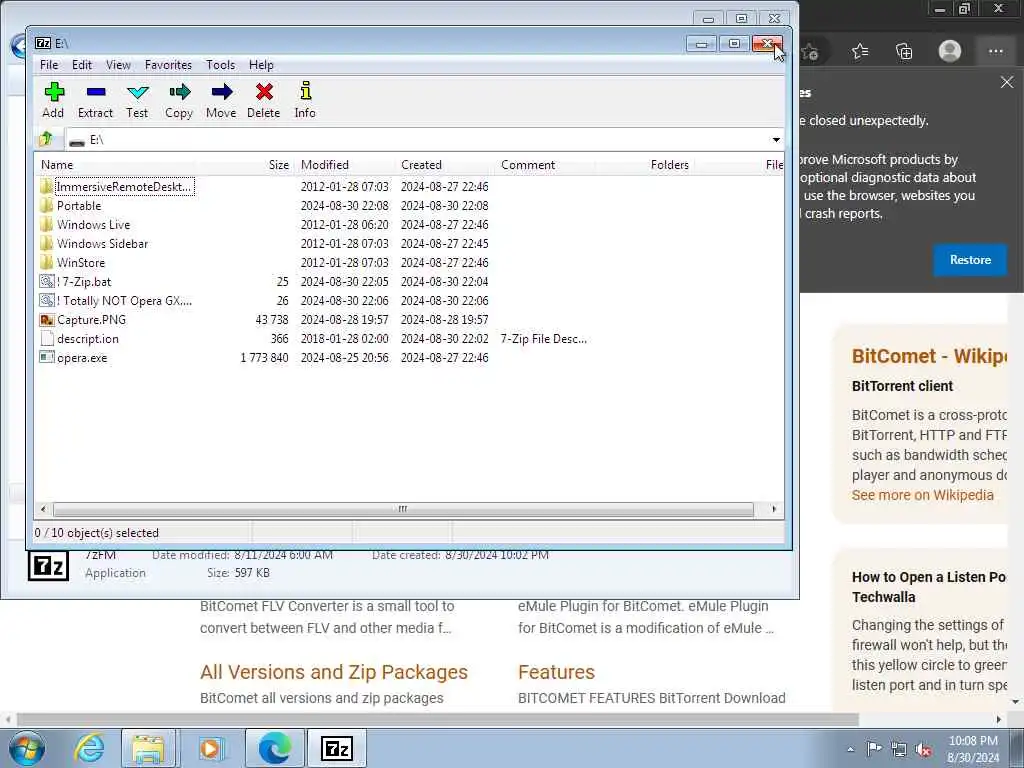Select the Capture.PNG image icon
The image size is (1024, 768).
click(46, 320)
